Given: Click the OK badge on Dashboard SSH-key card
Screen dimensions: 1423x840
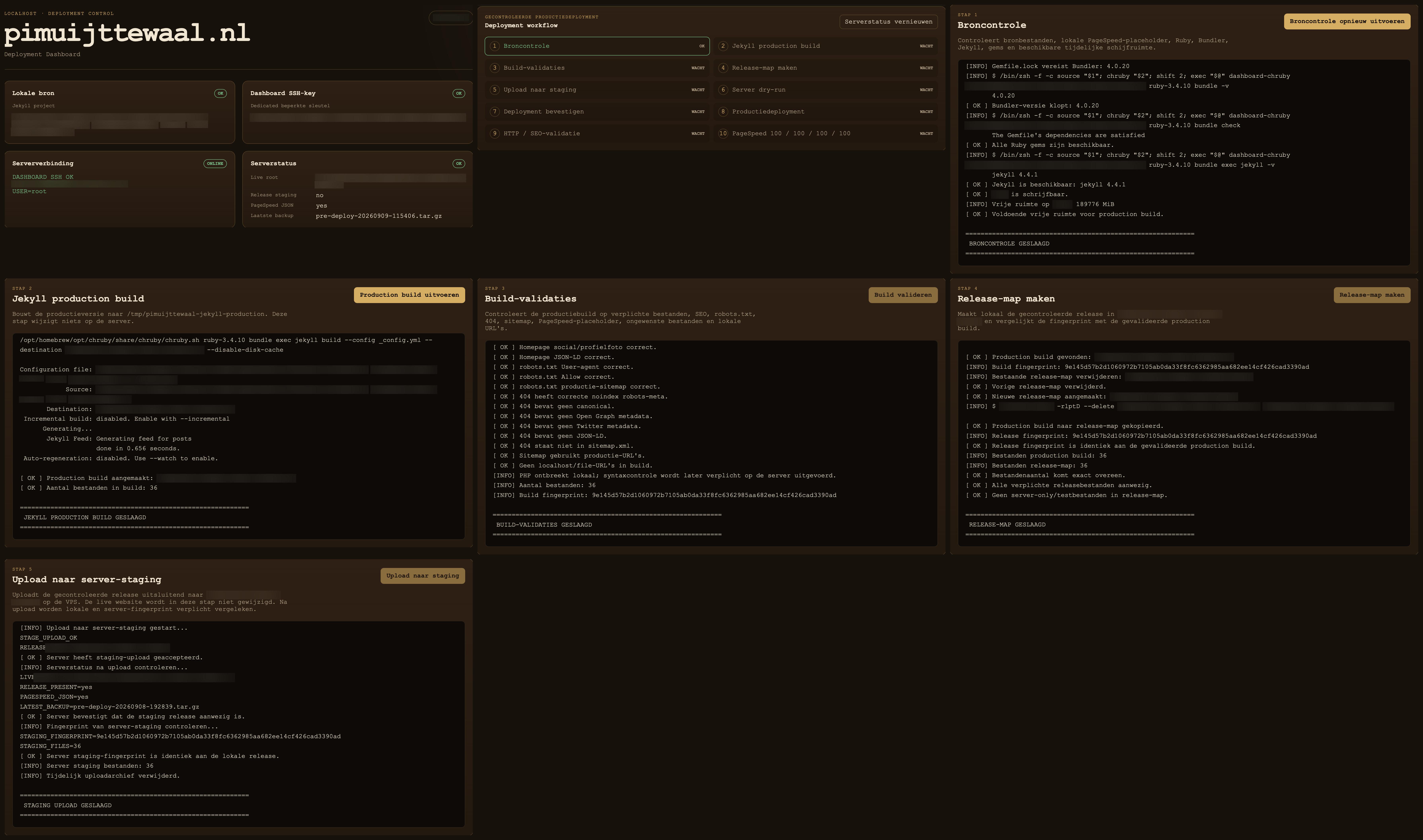Looking at the screenshot, I should pyautogui.click(x=459, y=93).
